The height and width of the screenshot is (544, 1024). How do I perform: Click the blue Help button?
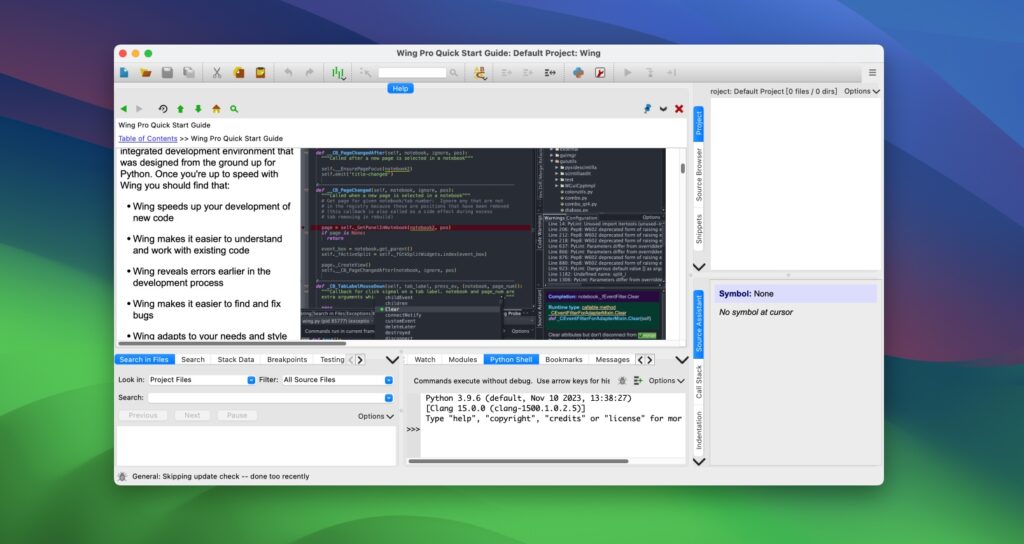400,88
